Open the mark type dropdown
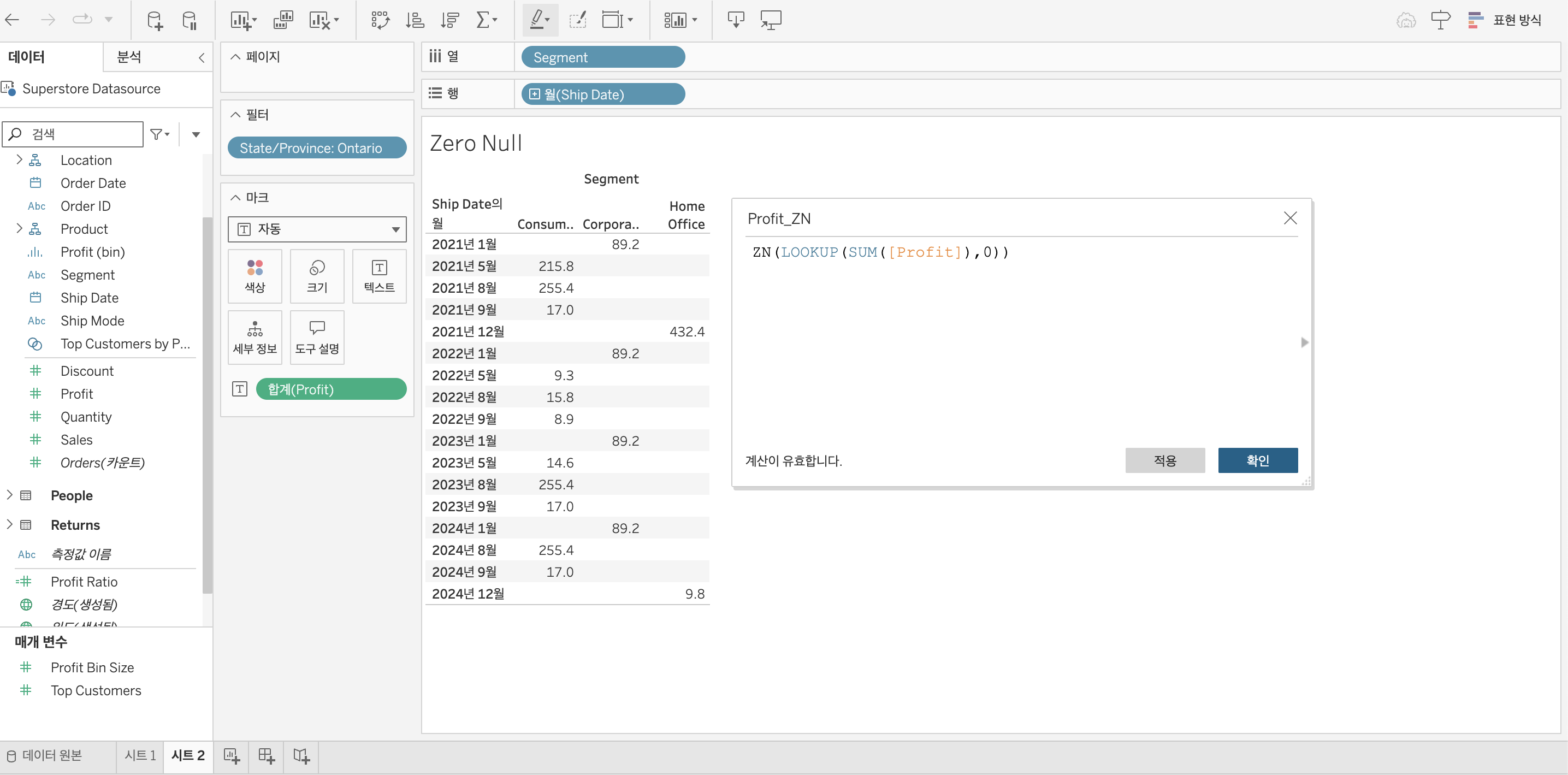The image size is (1568, 775). point(317,229)
